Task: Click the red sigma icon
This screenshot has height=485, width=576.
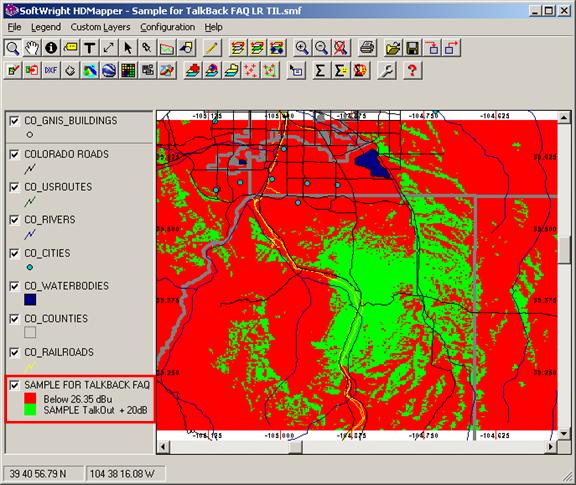Action: [360, 70]
